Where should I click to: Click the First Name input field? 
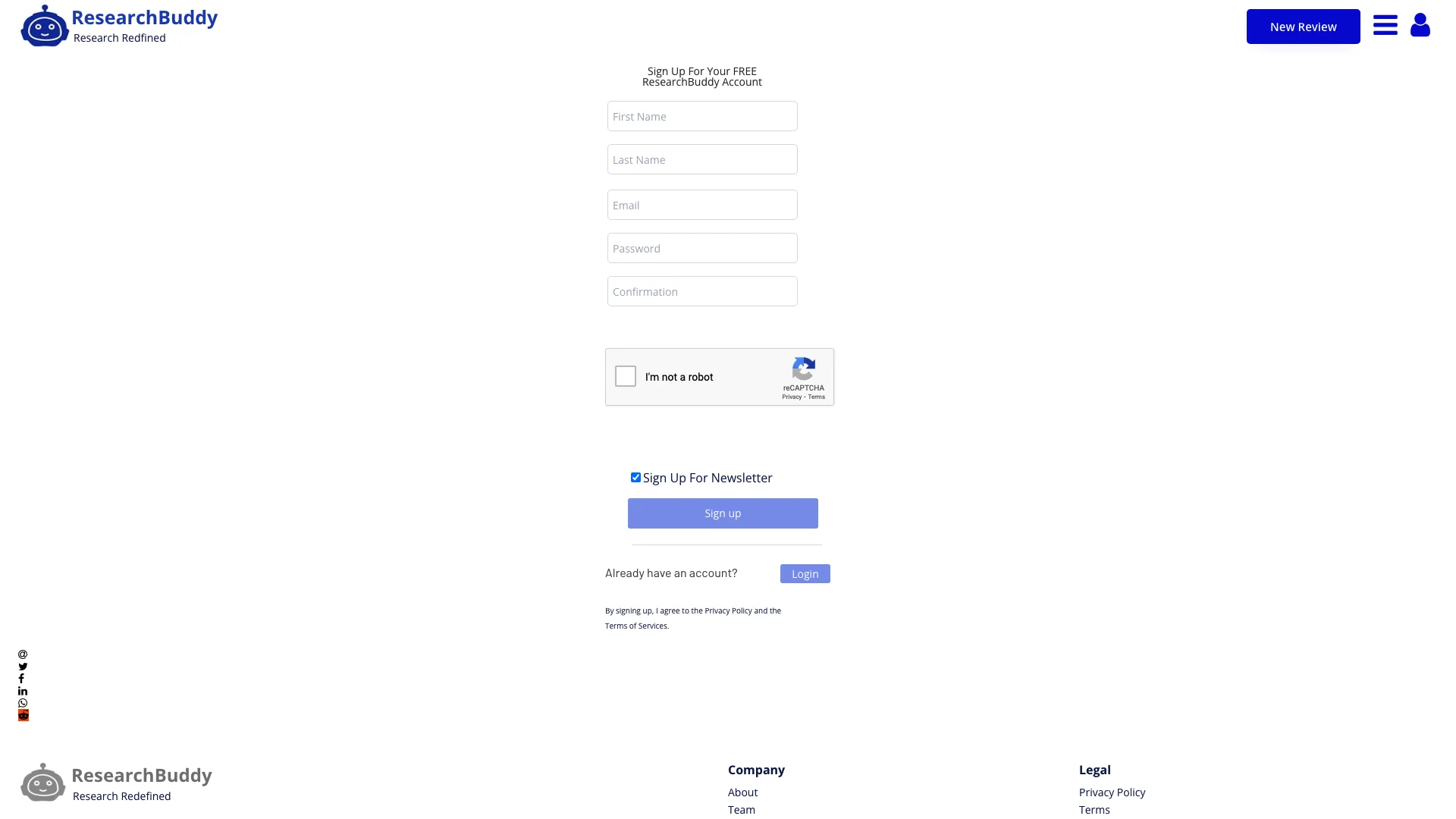coord(701,116)
